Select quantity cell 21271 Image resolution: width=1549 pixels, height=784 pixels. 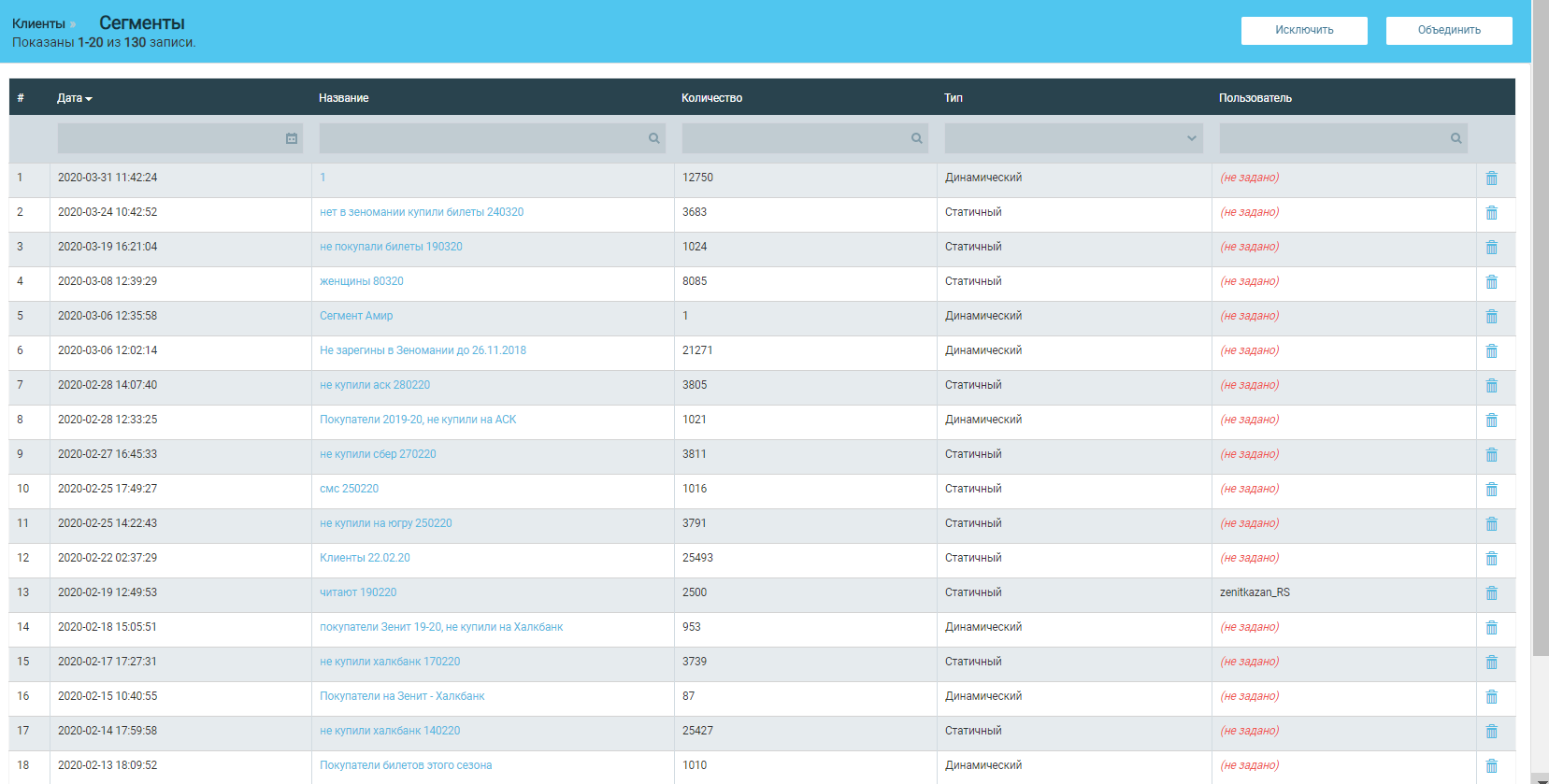tap(697, 350)
